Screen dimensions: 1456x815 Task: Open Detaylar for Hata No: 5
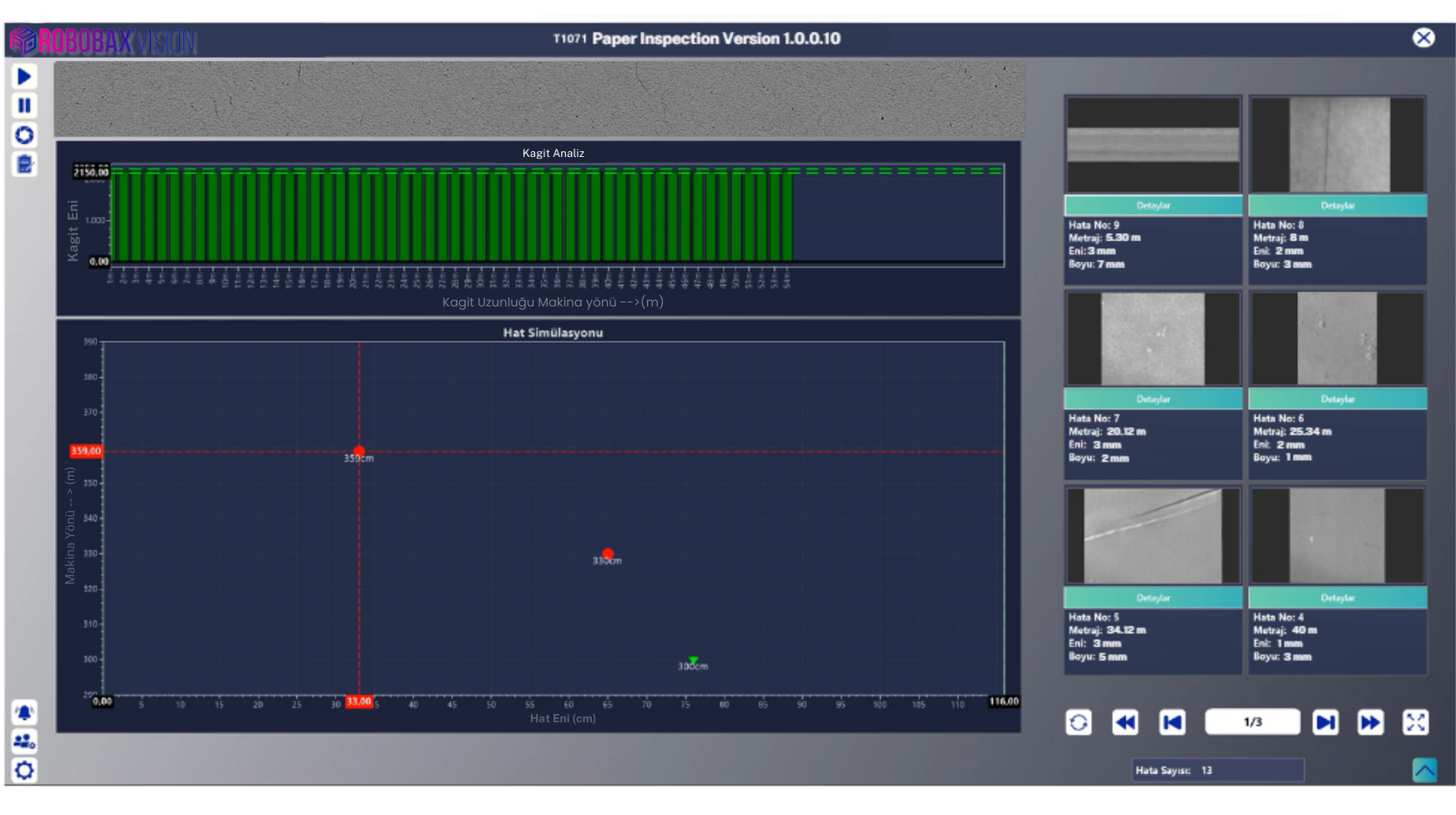pos(1153,598)
